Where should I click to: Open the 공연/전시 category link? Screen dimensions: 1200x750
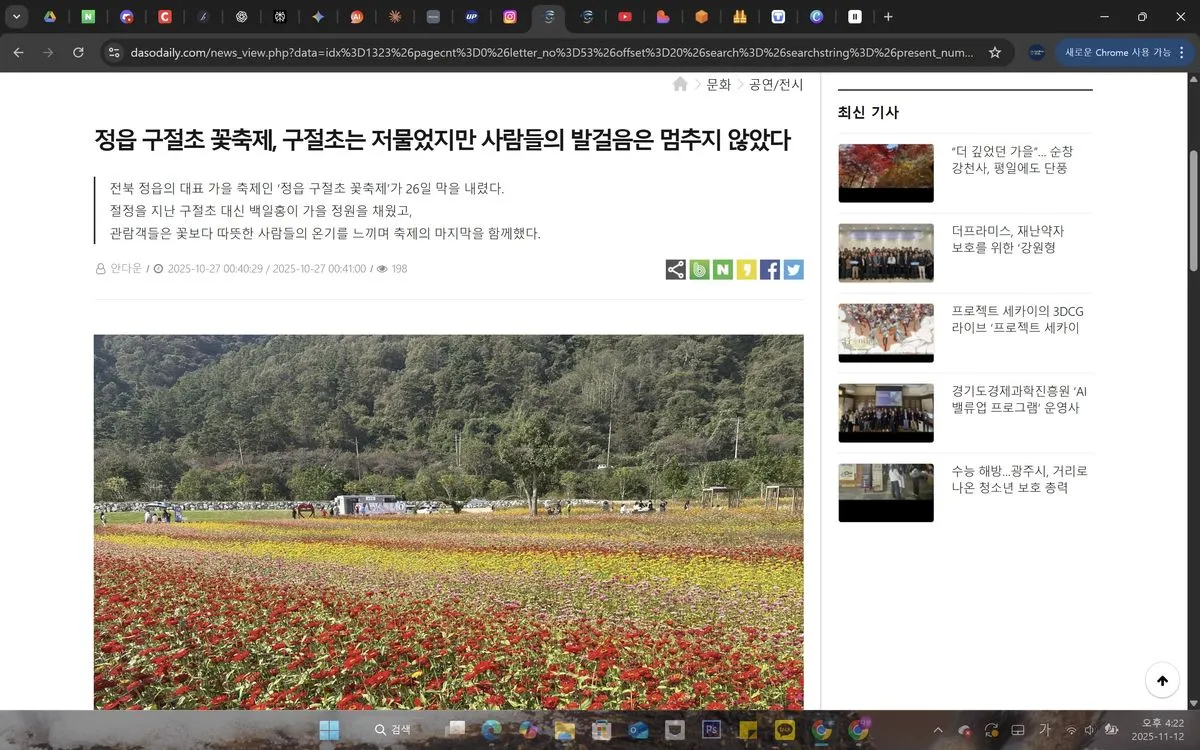coord(776,85)
